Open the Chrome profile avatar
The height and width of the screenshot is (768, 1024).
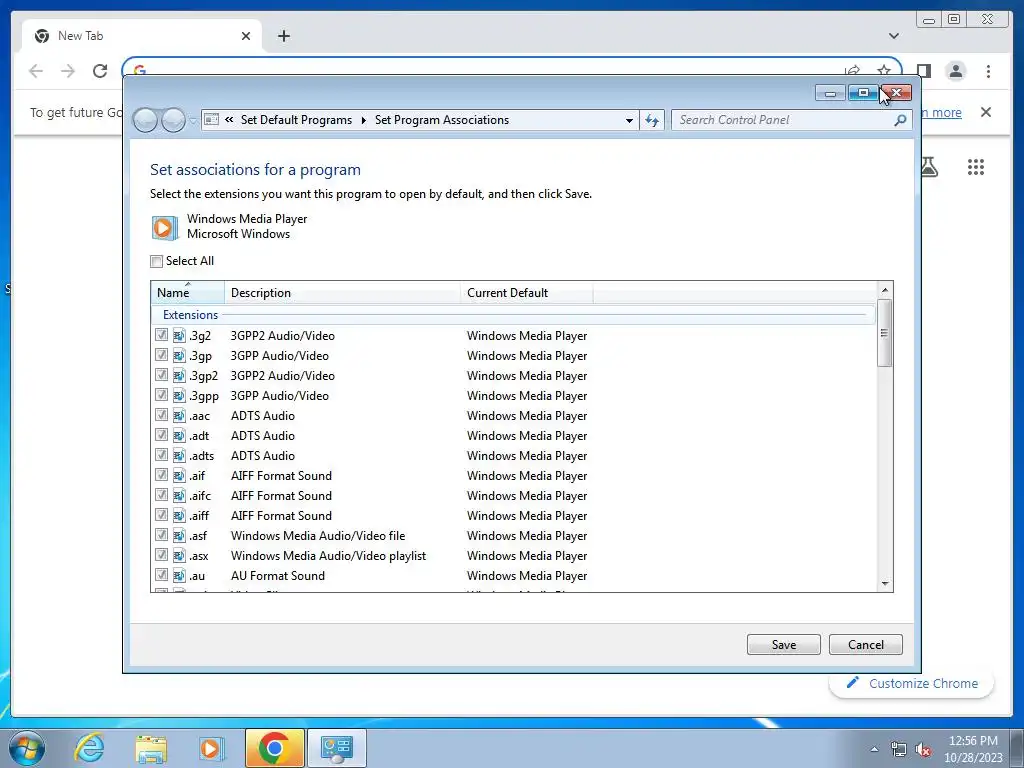point(955,71)
